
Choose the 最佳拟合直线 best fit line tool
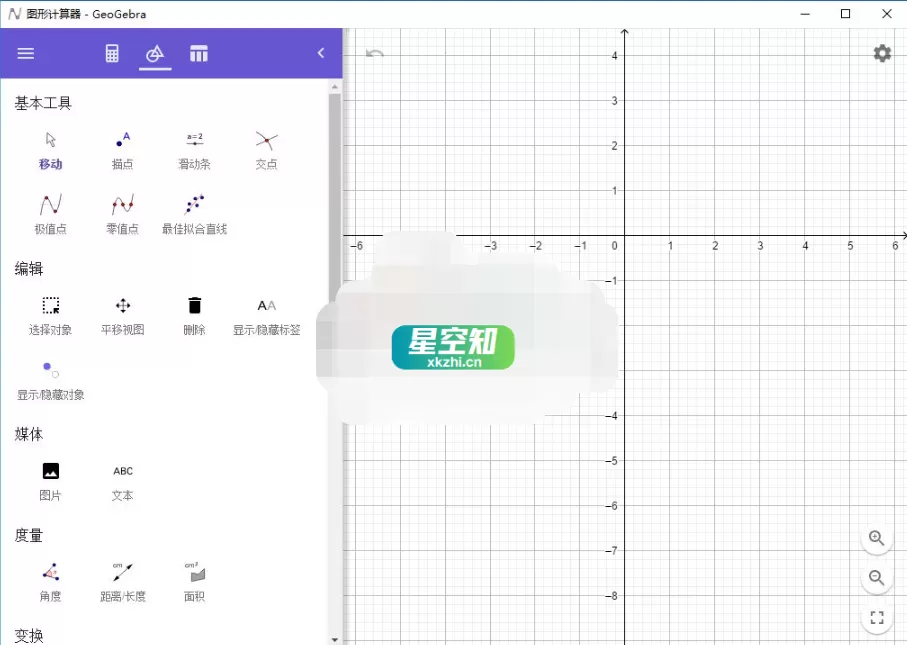tap(193, 213)
